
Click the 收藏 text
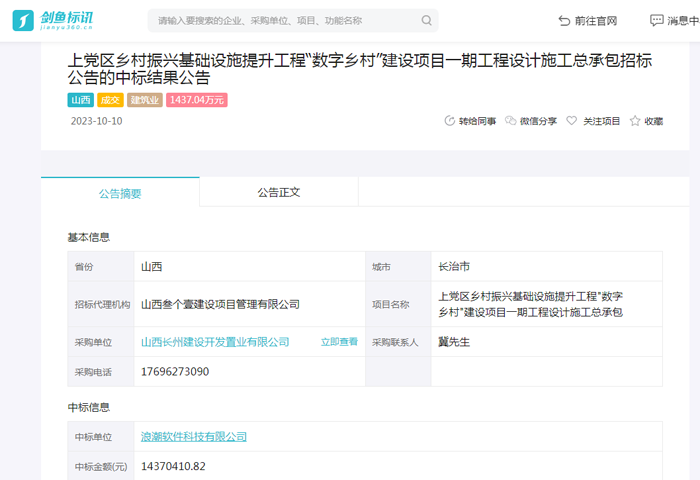[x=654, y=121]
